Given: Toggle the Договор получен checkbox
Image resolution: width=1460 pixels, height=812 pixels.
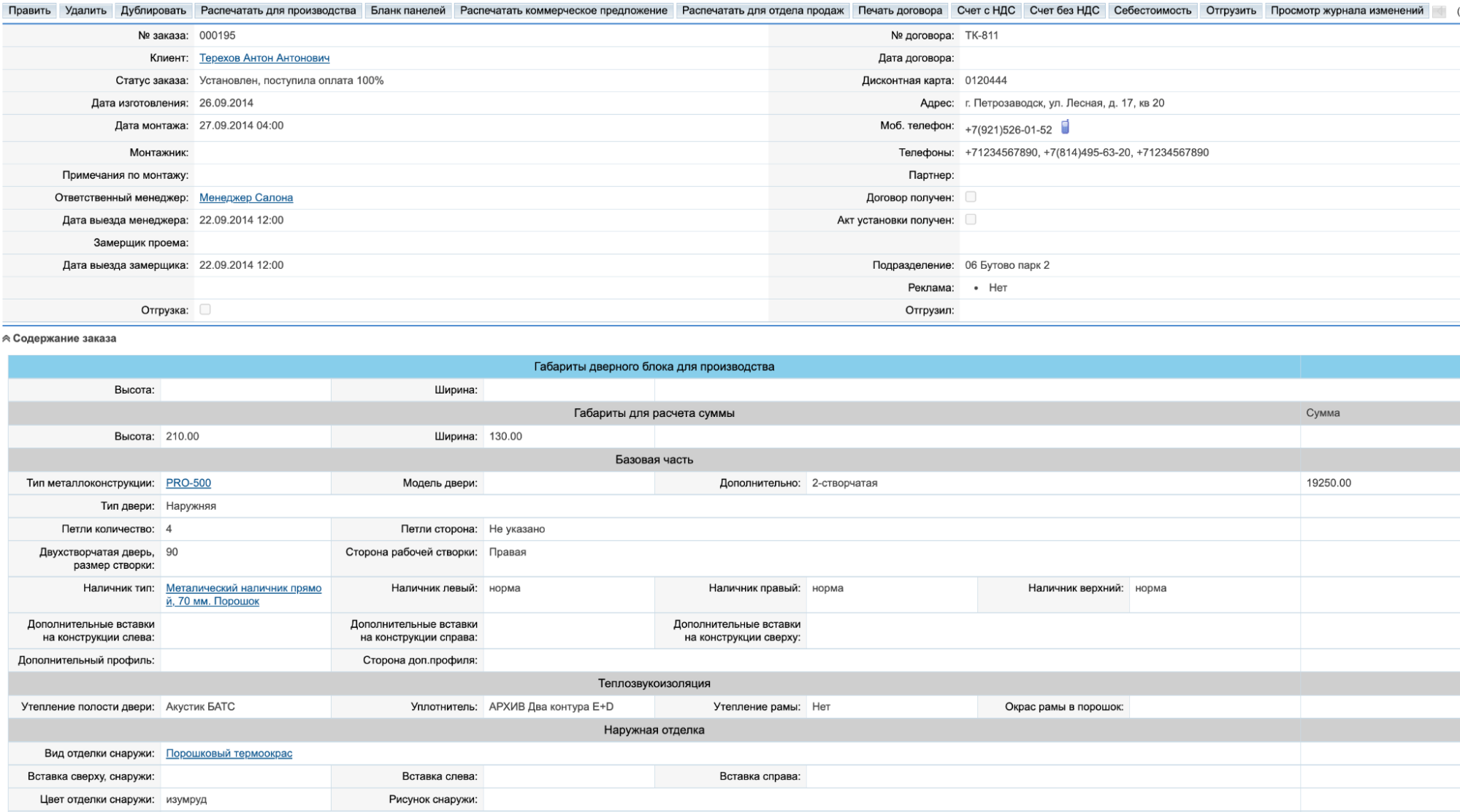Looking at the screenshot, I should pyautogui.click(x=971, y=197).
